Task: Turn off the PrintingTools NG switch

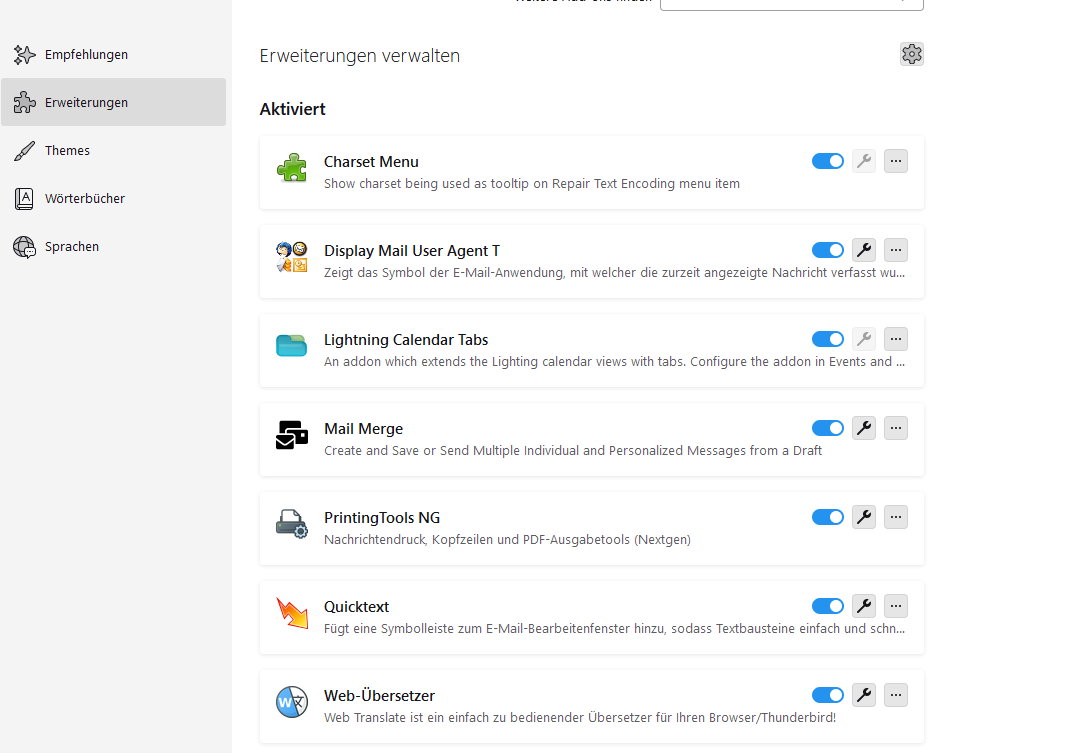Action: pos(828,517)
